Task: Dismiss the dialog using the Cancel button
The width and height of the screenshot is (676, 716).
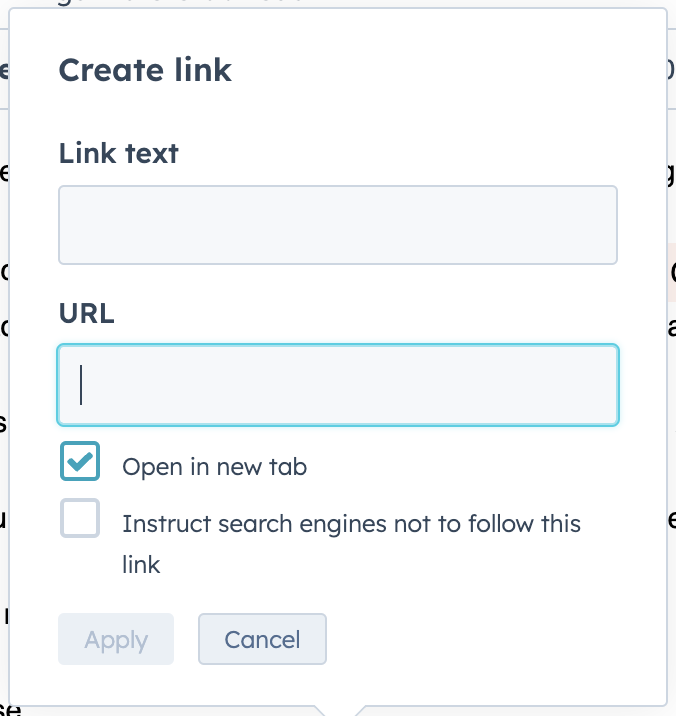Action: (x=262, y=639)
